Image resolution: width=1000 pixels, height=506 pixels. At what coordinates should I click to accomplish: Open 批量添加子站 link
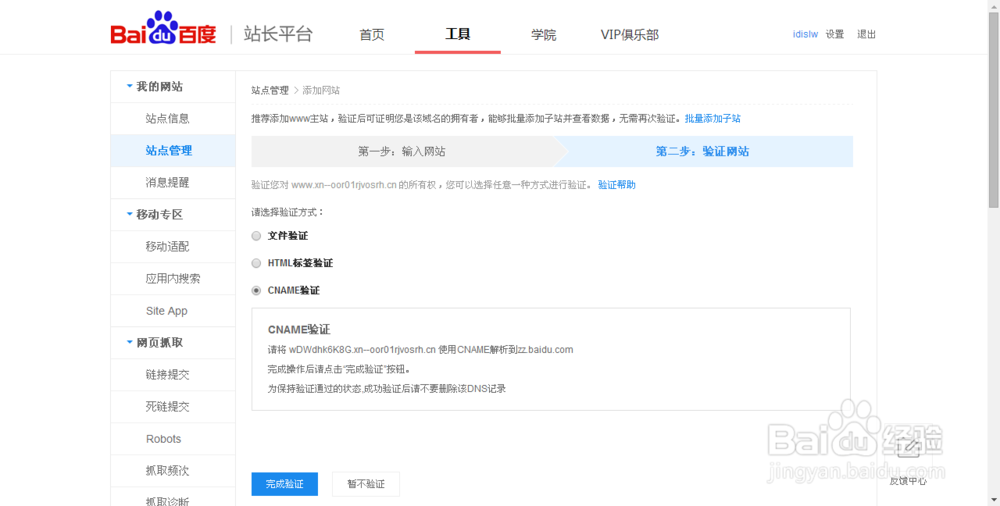[712, 119]
